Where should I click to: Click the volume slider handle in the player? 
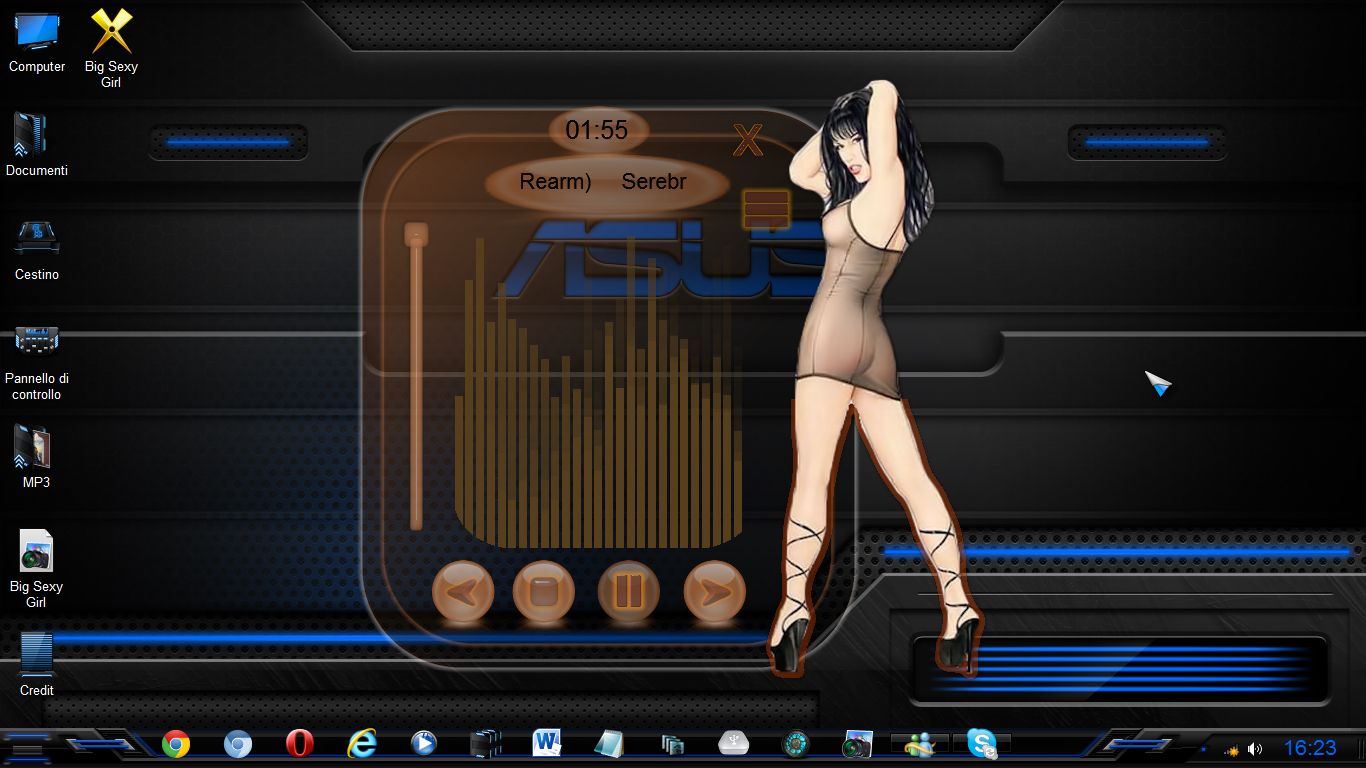click(416, 235)
